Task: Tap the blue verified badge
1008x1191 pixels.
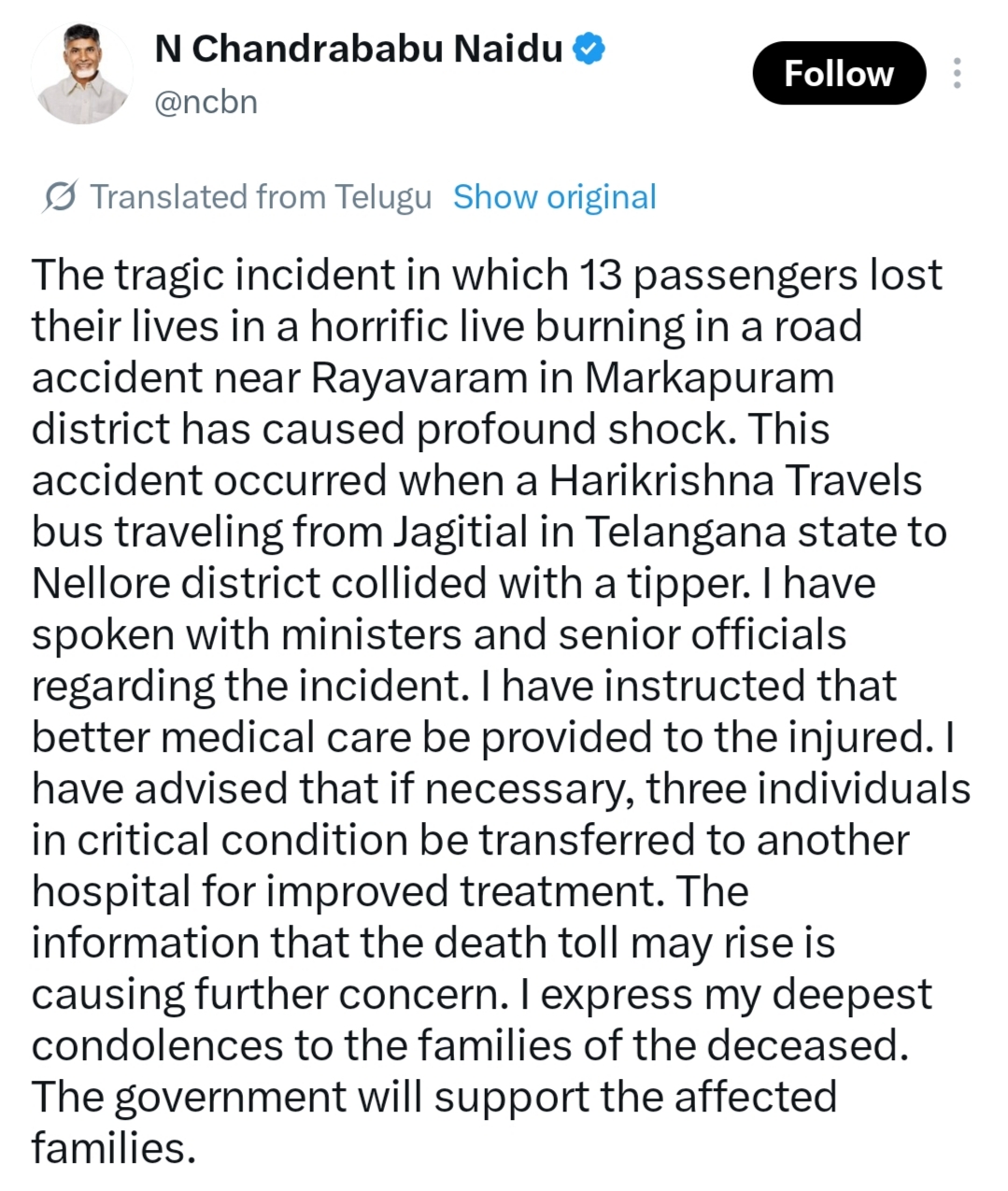Action: 589,49
